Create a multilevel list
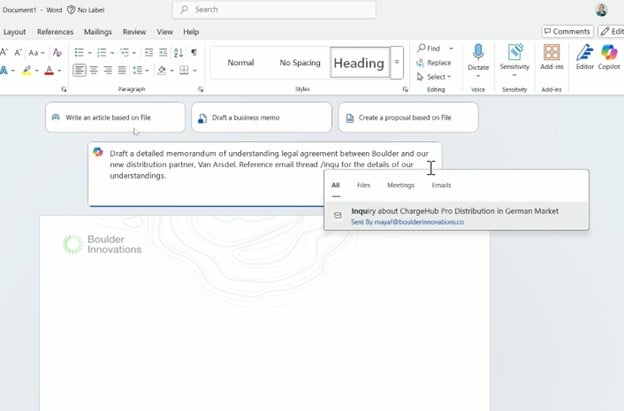The height and width of the screenshot is (411, 624). [x=125, y=53]
